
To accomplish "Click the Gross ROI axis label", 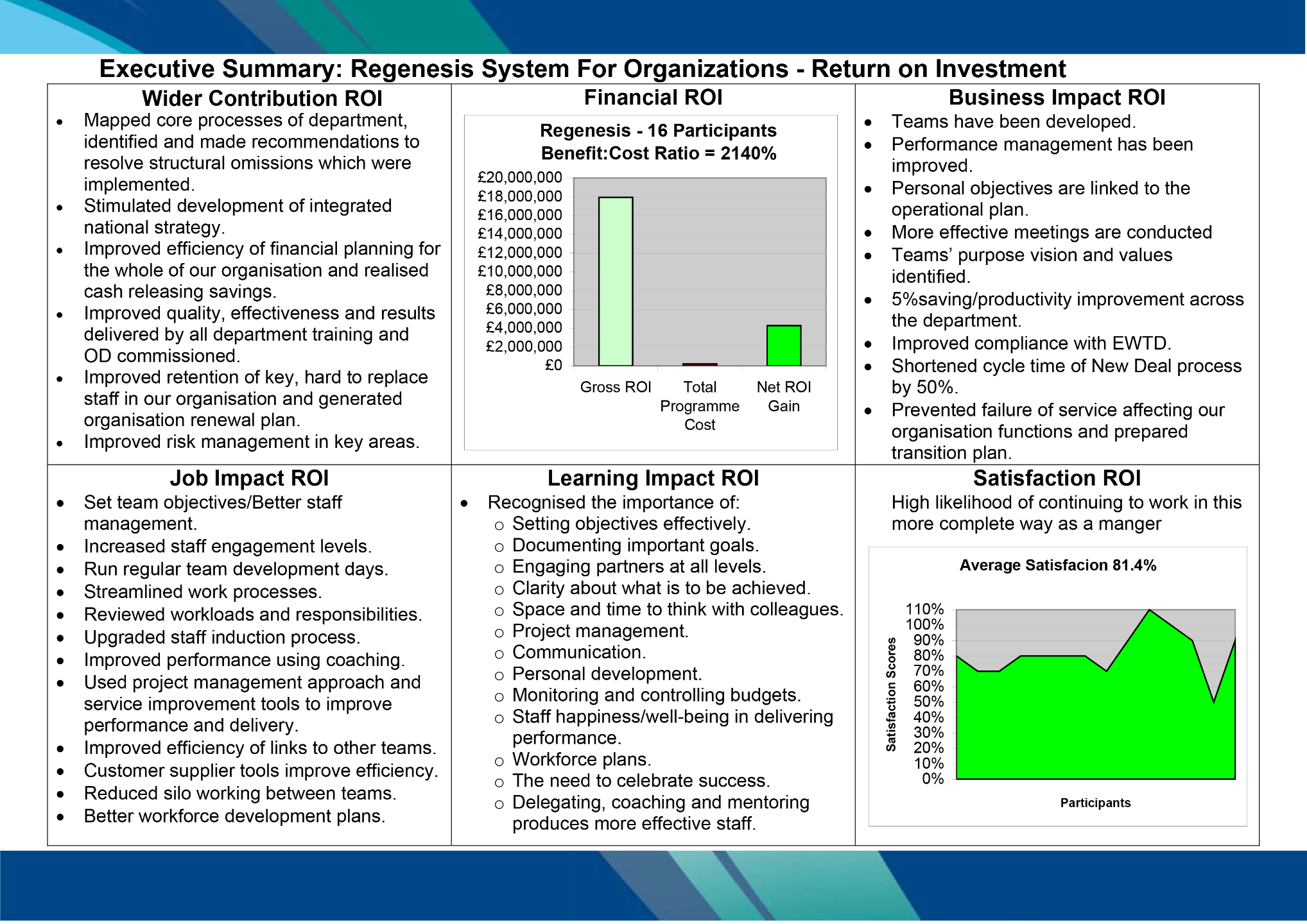I will click(x=616, y=387).
